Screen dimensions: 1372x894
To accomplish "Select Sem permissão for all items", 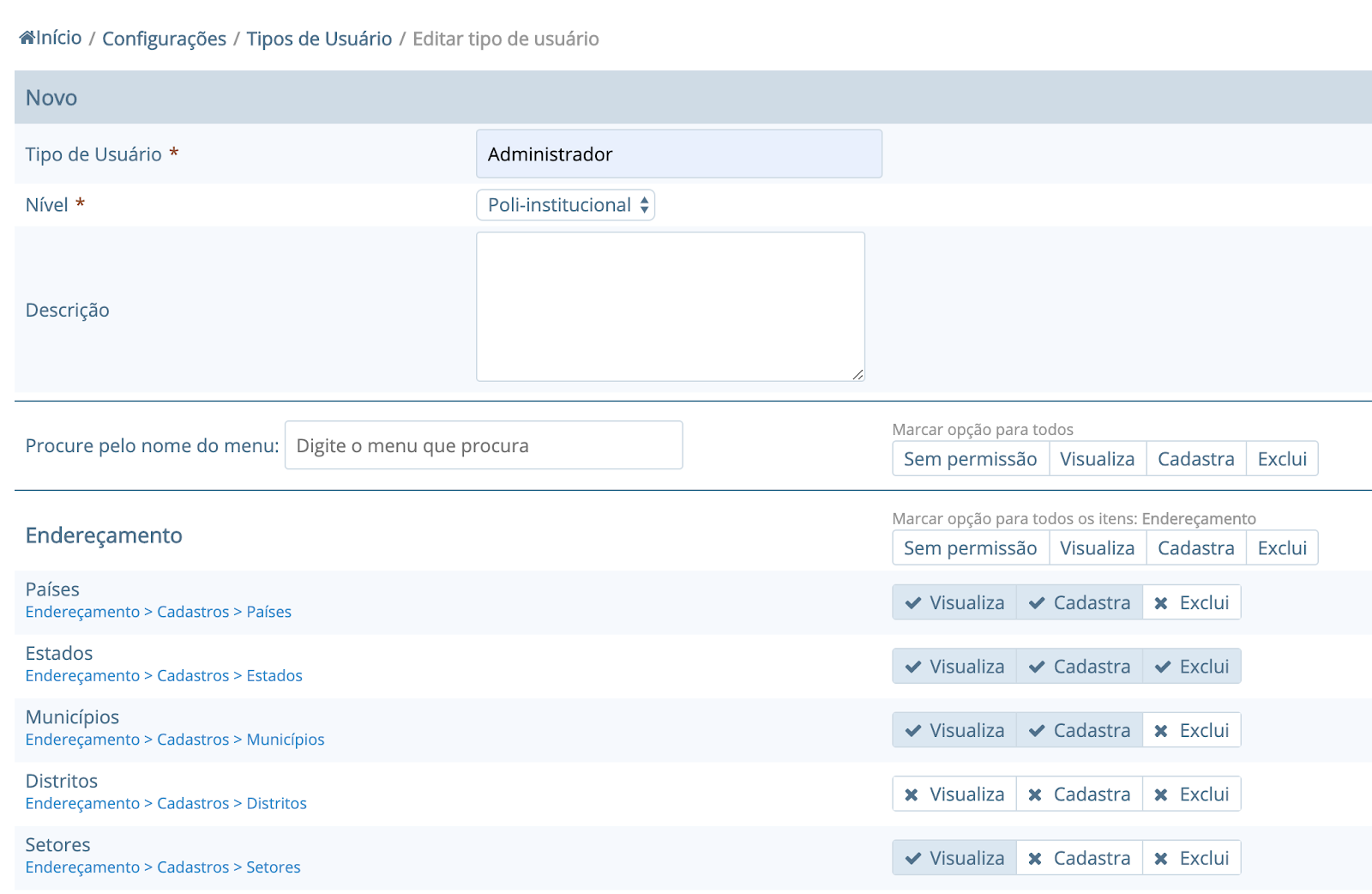I will coord(971,459).
